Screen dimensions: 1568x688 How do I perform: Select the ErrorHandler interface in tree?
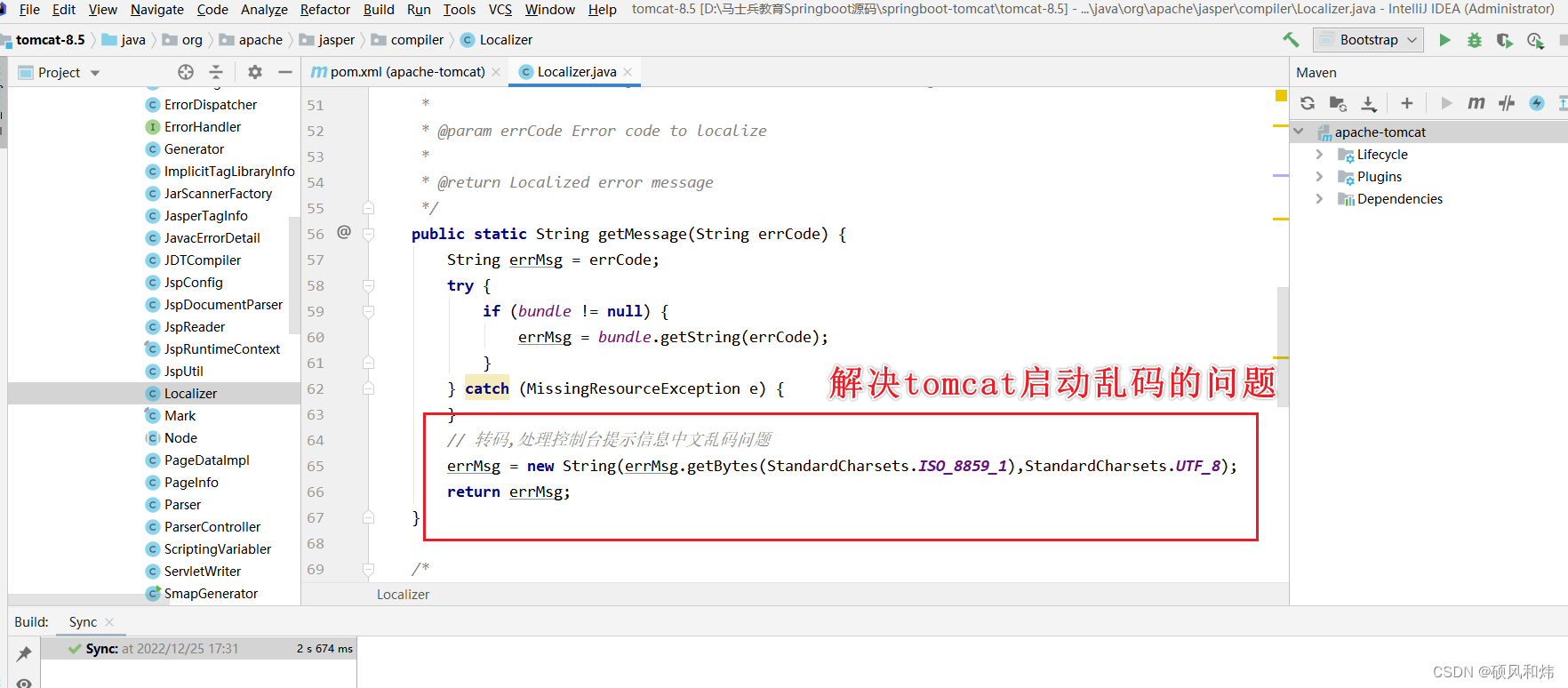(x=203, y=127)
